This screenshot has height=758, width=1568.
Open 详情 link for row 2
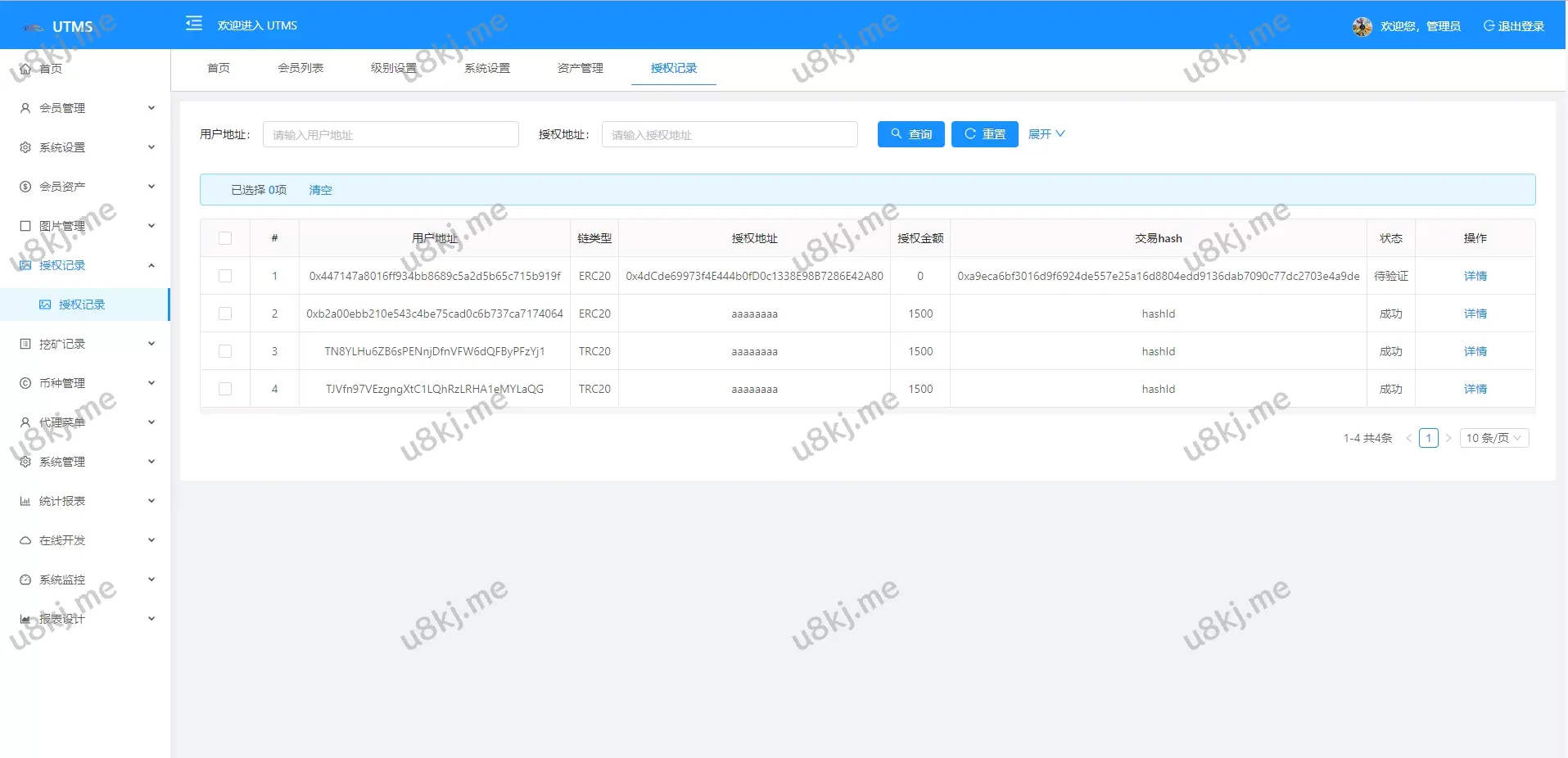[x=1475, y=314]
